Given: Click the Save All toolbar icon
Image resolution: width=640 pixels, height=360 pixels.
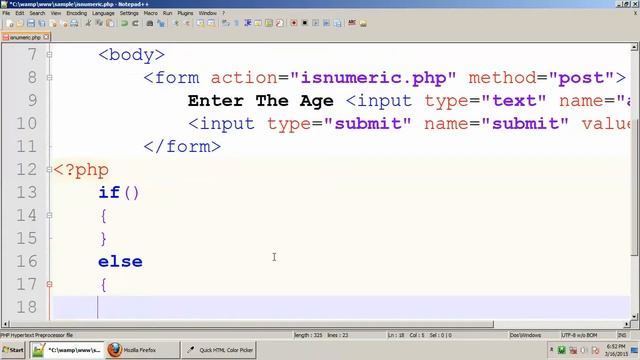Looking at the screenshot, I should tap(42, 23).
